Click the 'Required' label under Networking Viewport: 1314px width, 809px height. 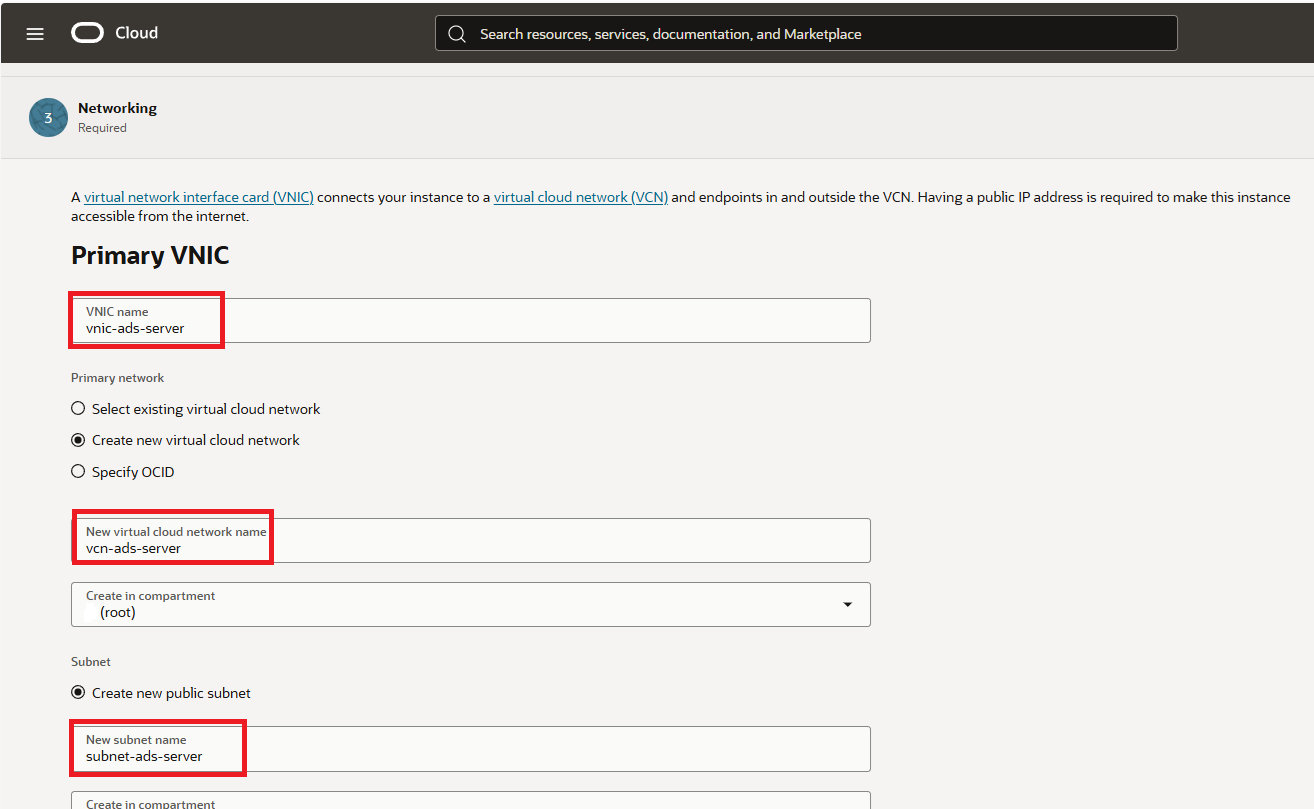click(102, 128)
